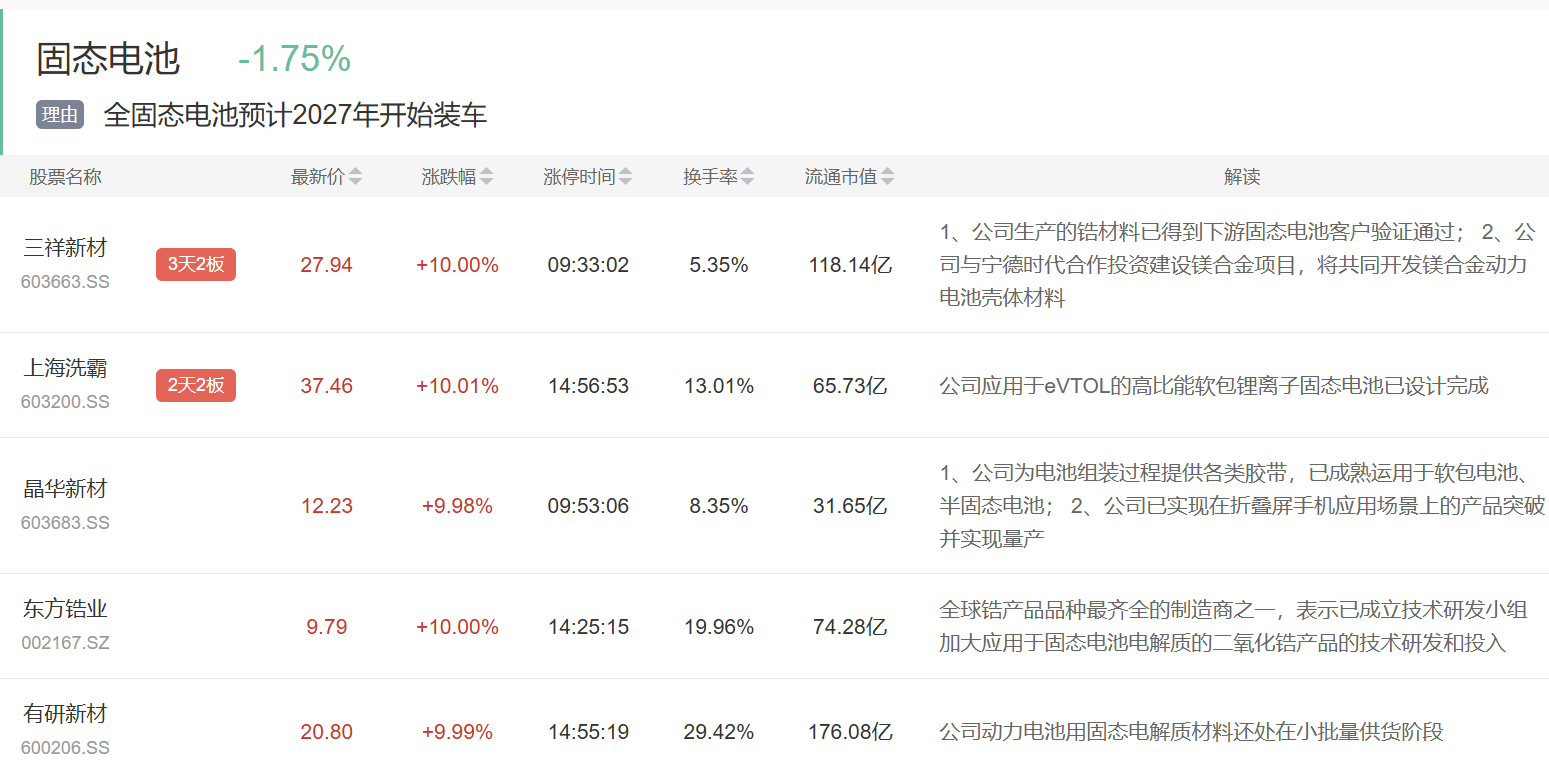Sort by 最新价 column arrows
Image resolution: width=1549 pixels, height=783 pixels.
(355, 177)
